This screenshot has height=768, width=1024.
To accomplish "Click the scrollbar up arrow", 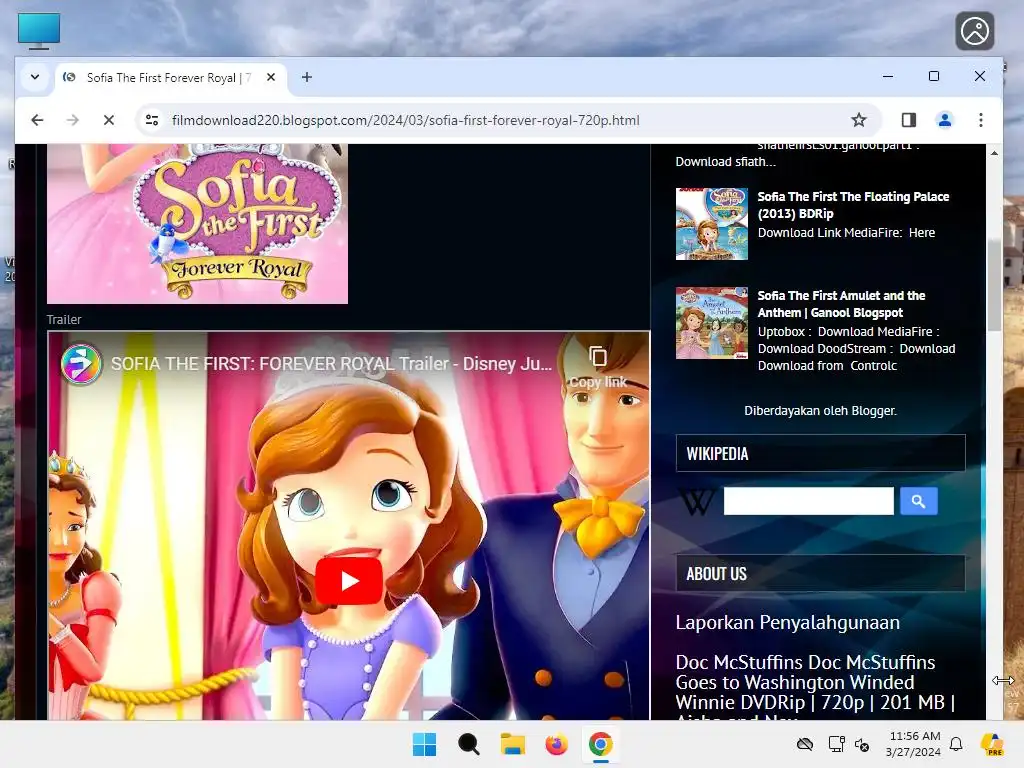I will pos(994,153).
